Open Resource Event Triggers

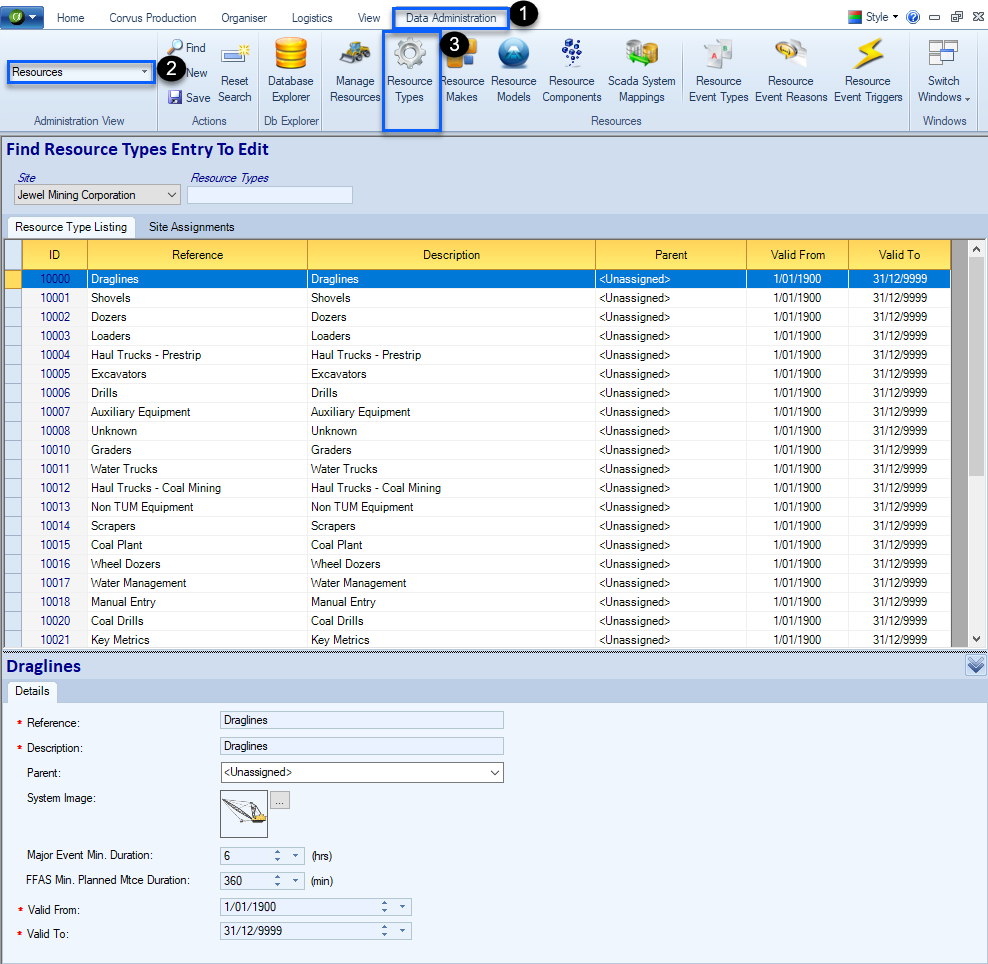click(x=868, y=69)
